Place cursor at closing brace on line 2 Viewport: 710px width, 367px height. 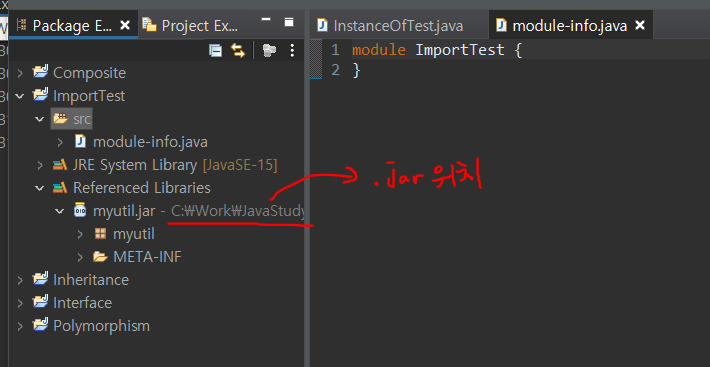(x=356, y=70)
